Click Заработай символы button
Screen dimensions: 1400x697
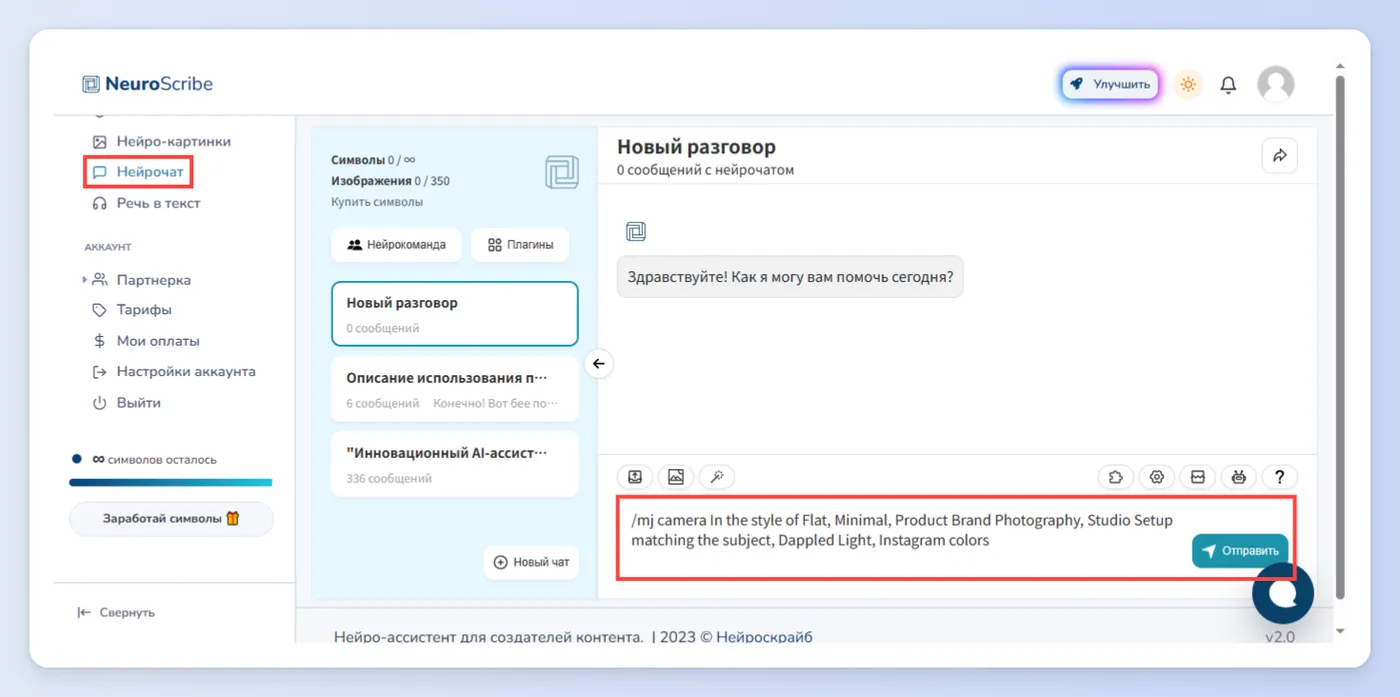click(171, 519)
